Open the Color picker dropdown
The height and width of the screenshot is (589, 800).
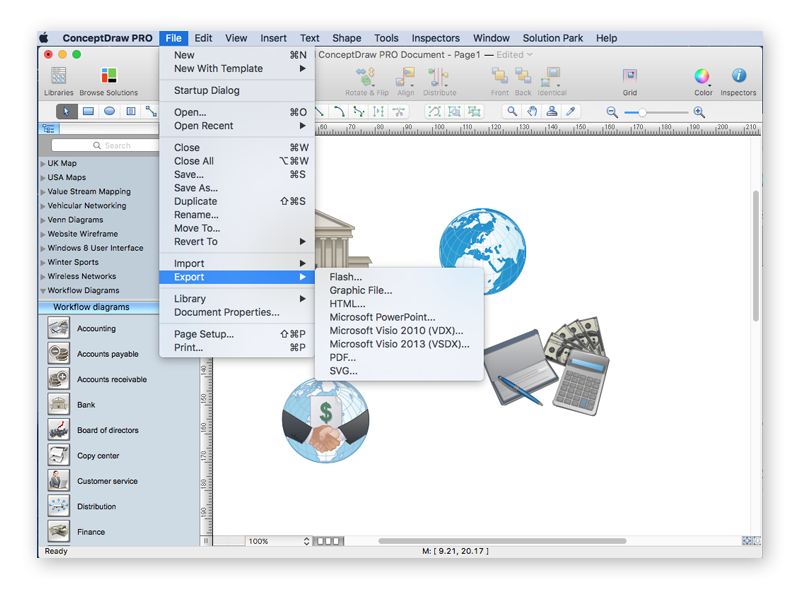702,77
